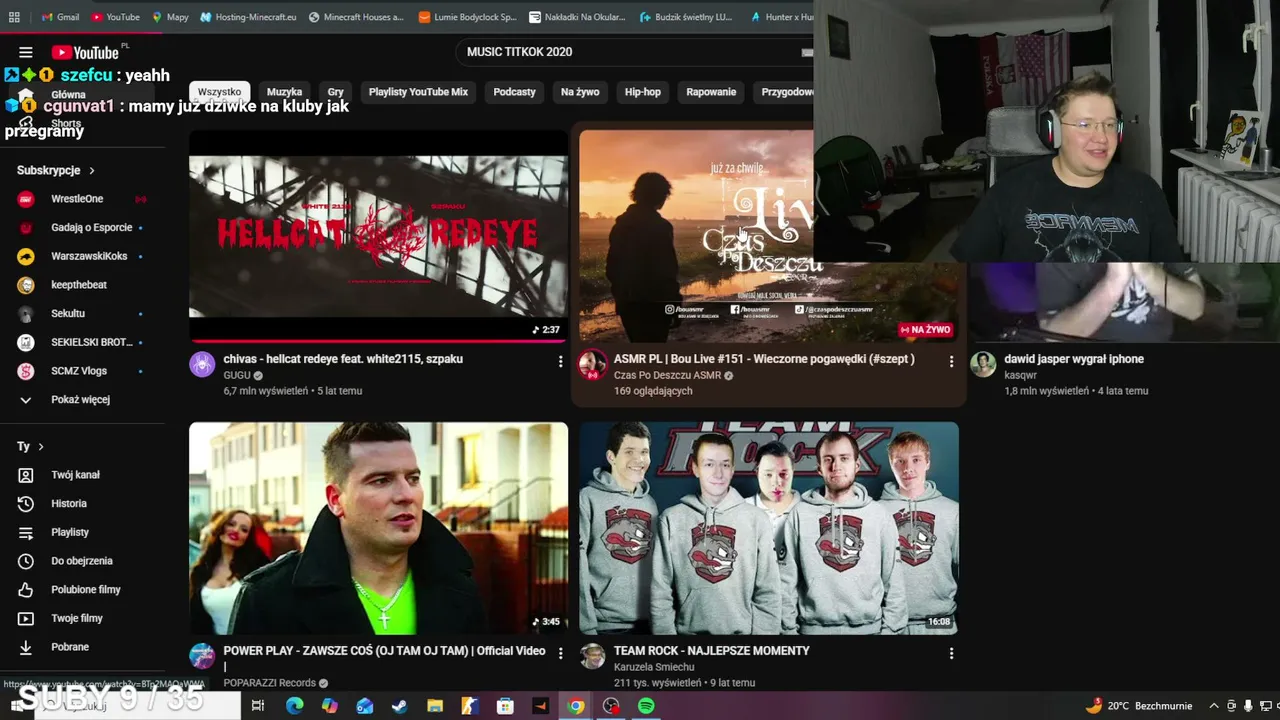Select the Gry filter chip
The image size is (1280, 720).
point(336,92)
